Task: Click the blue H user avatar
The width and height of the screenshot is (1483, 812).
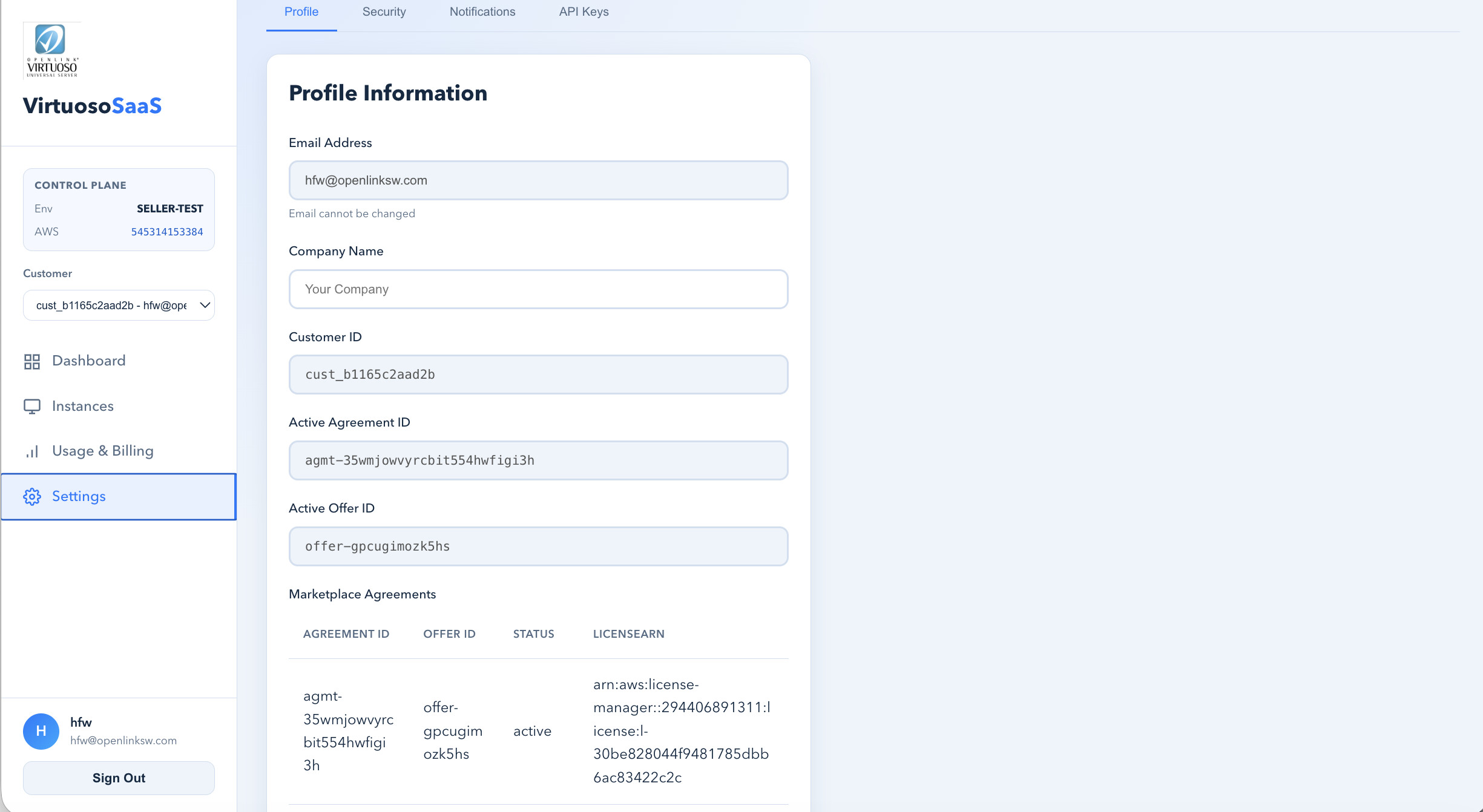Action: 41,731
